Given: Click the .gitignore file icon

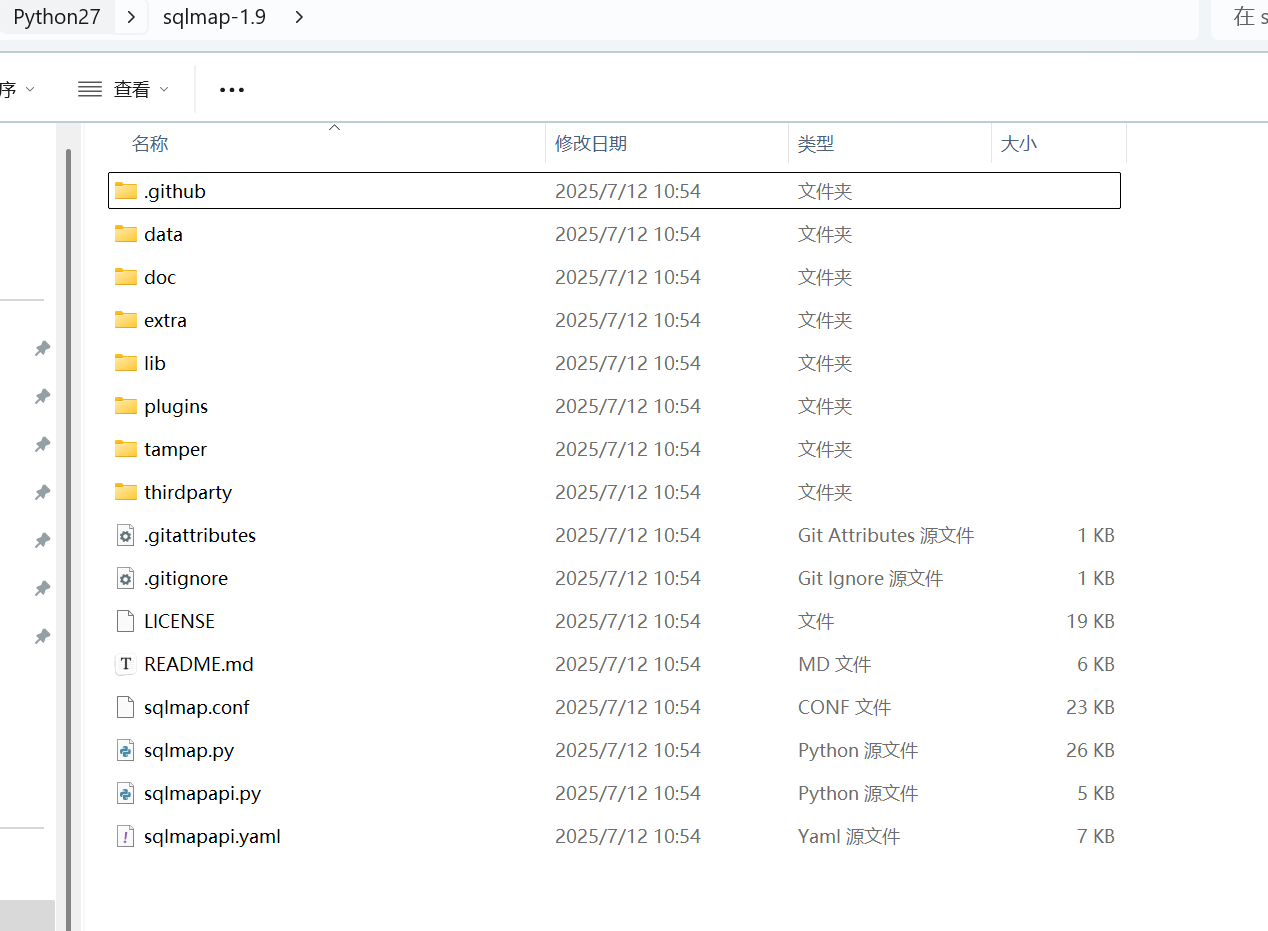Looking at the screenshot, I should (125, 578).
